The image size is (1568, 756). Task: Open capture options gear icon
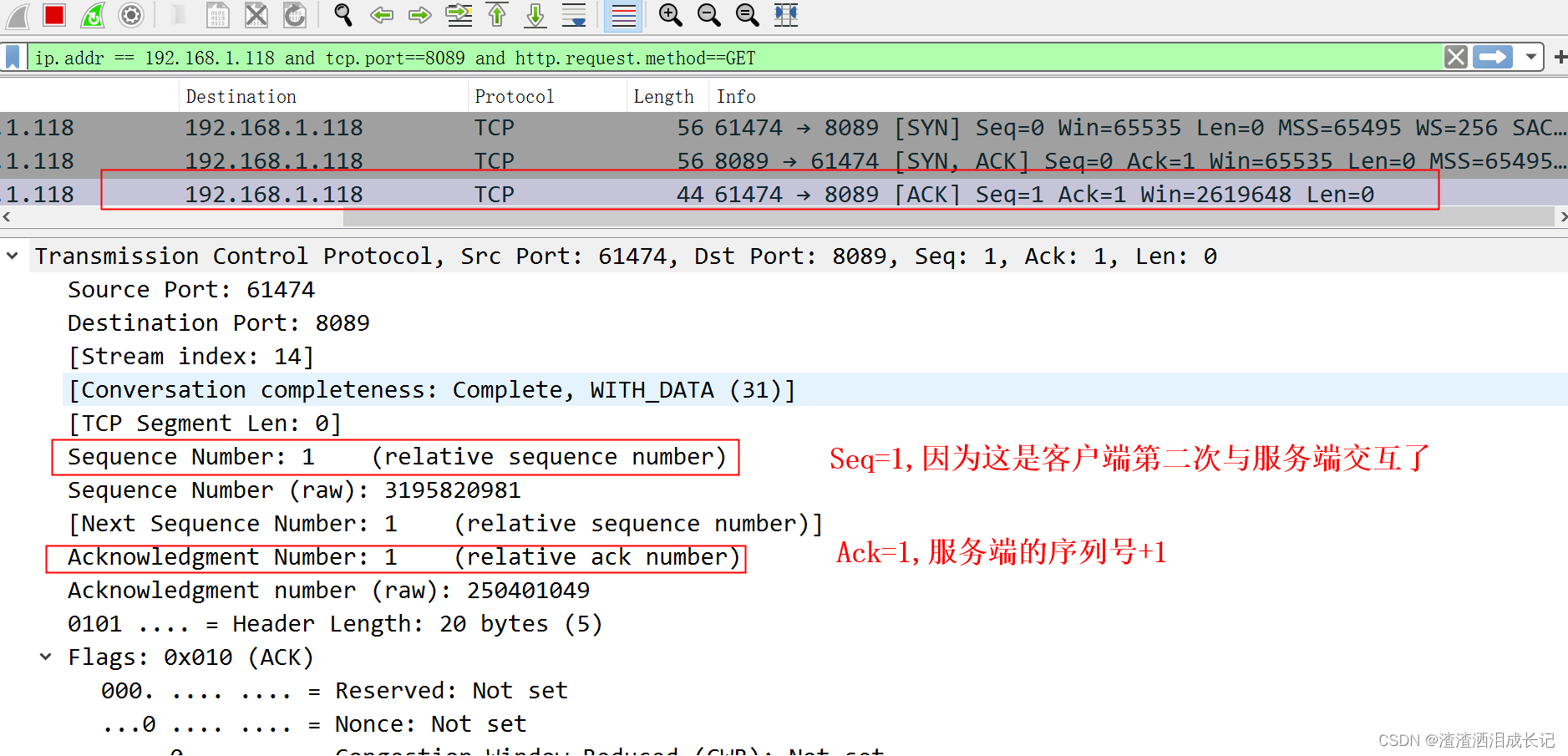pyautogui.click(x=131, y=15)
